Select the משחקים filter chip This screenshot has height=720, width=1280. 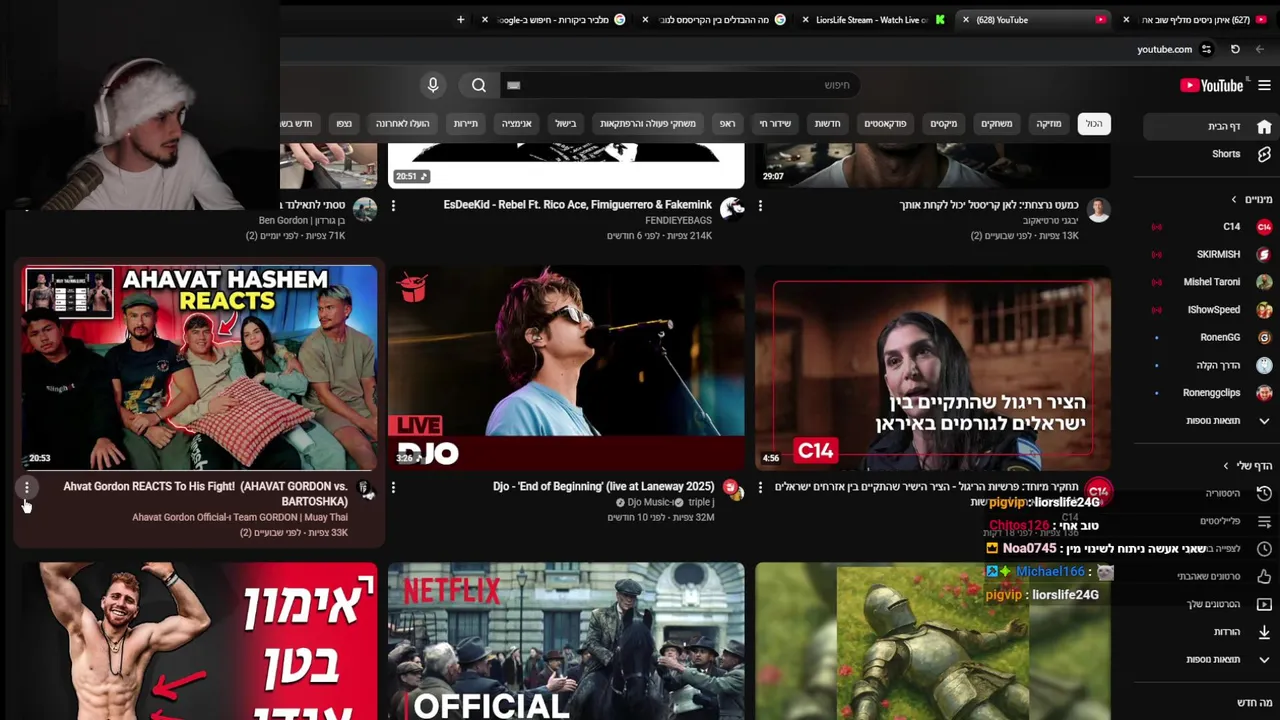pos(997,124)
